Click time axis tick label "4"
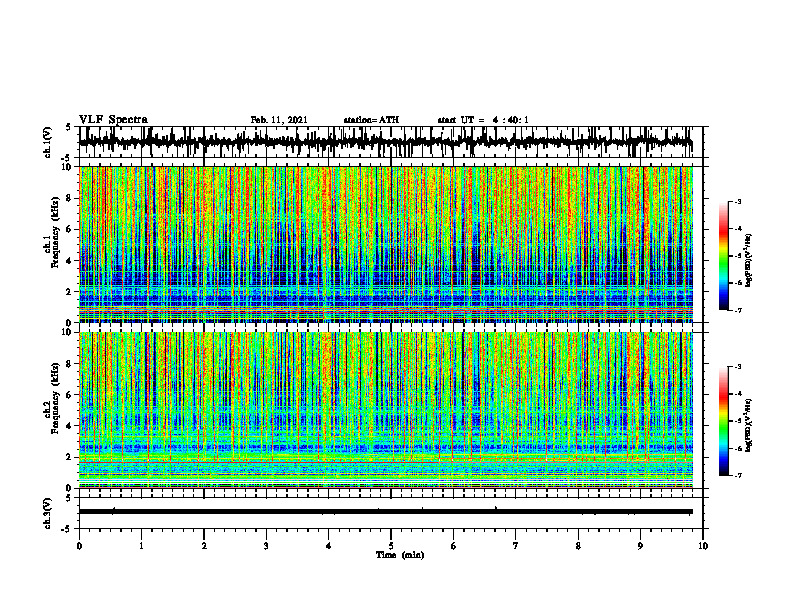This screenshot has width=792, height=612. click(329, 546)
